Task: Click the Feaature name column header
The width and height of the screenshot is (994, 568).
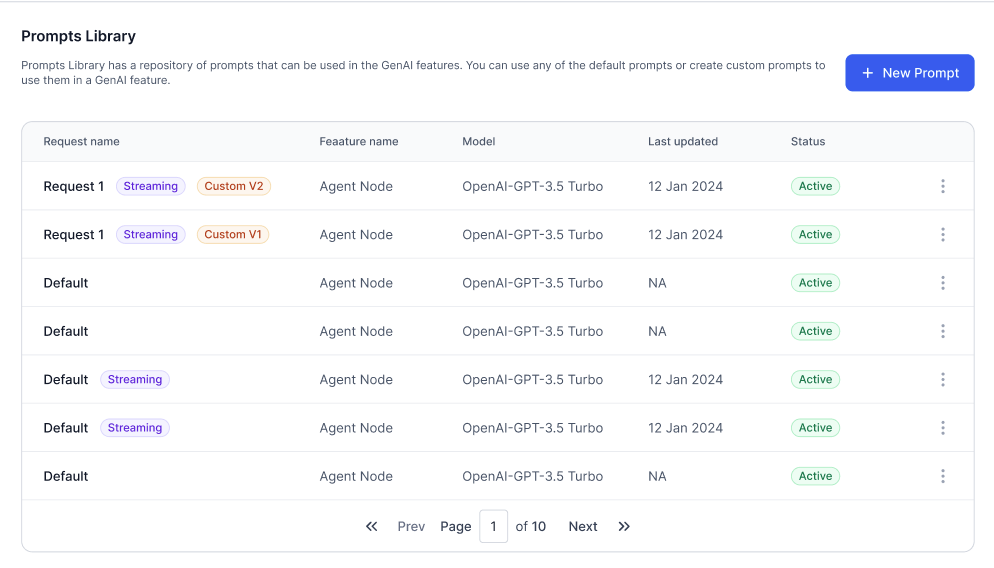Action: pyautogui.click(x=359, y=142)
